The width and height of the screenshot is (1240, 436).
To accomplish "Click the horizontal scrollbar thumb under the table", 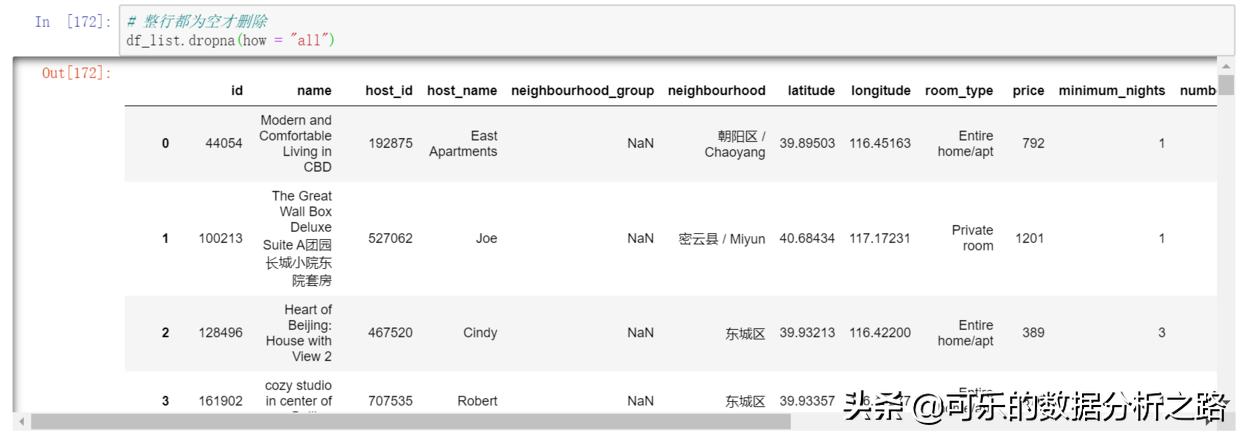I will (412, 422).
